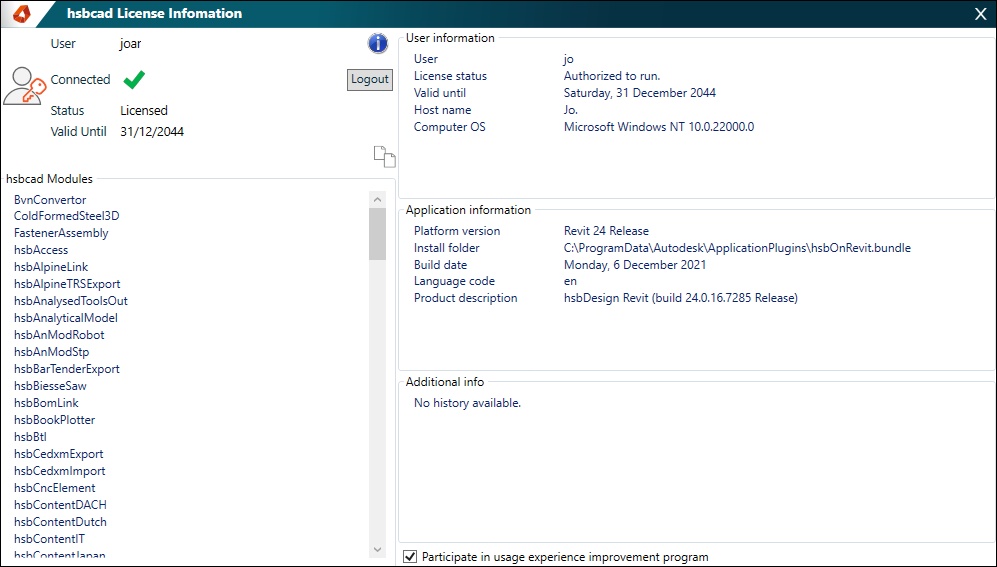Screen dimensions: 997x567
Task: Select hsbCedxmImport module
Action: point(60,471)
